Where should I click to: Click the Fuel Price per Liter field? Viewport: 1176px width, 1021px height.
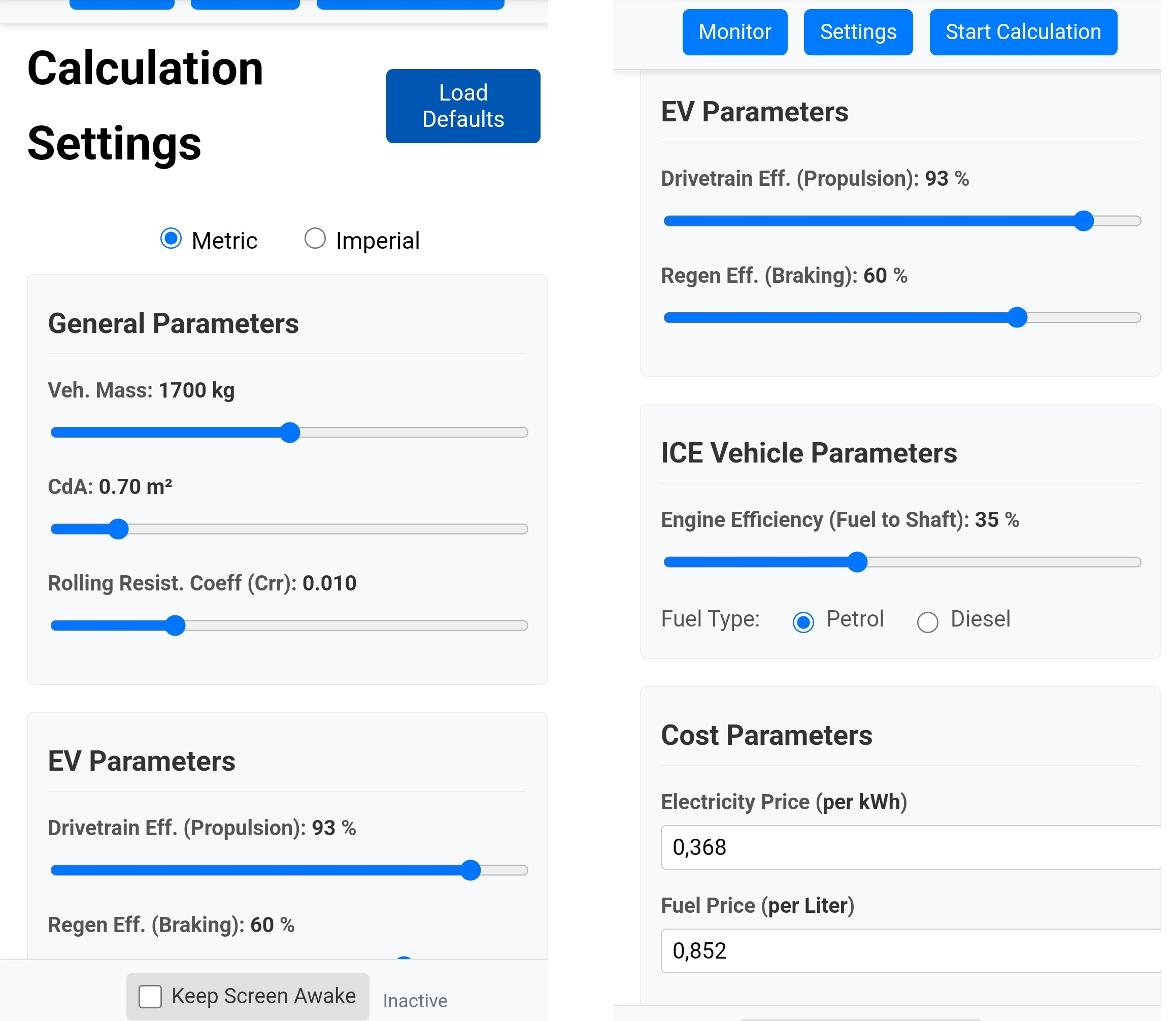pos(910,950)
